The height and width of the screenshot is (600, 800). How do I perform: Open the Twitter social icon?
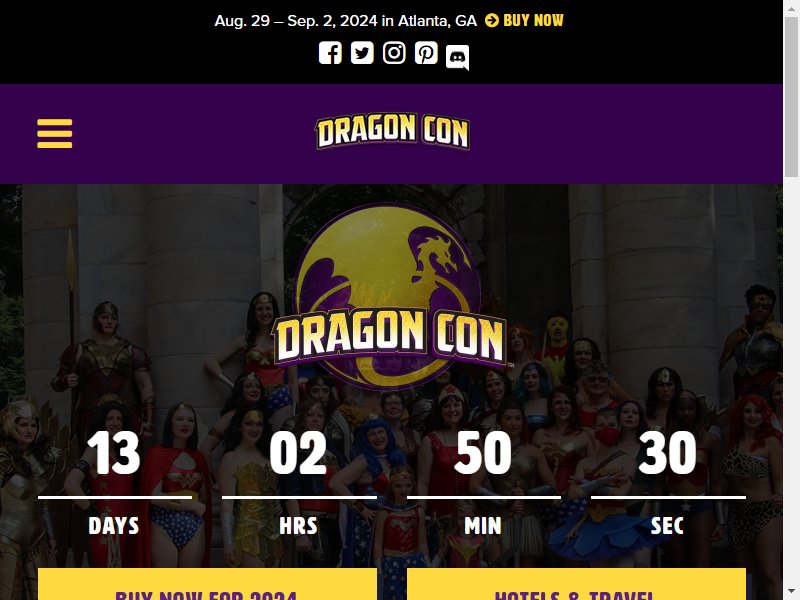click(x=362, y=53)
